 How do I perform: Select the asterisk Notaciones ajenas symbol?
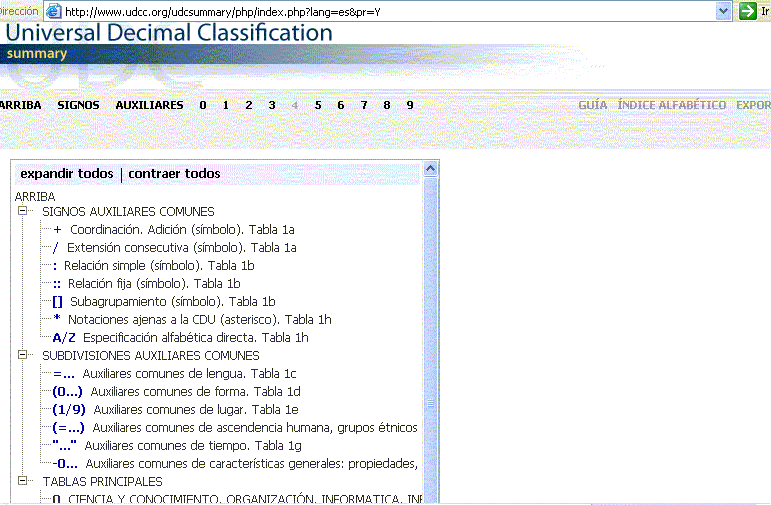tap(57, 320)
